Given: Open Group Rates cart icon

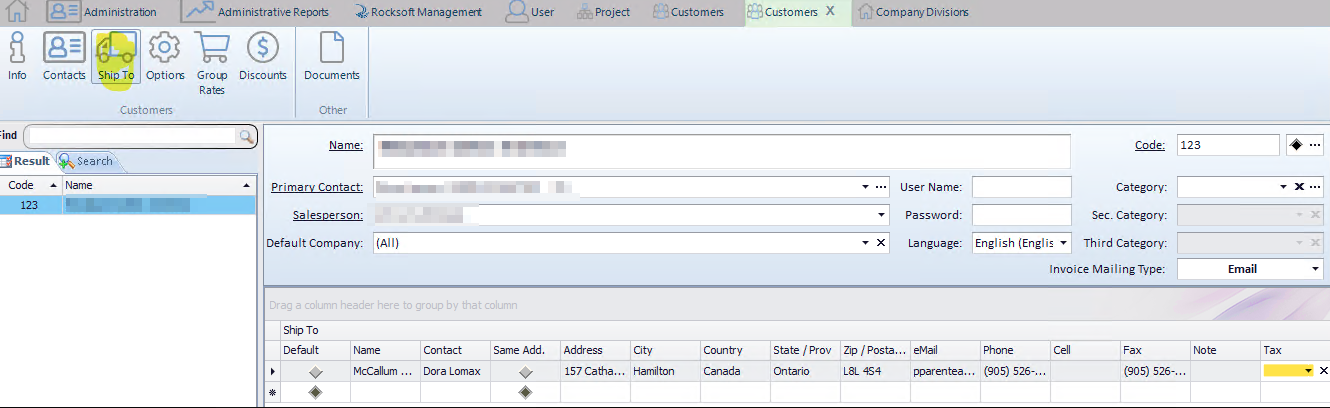Looking at the screenshot, I should click(212, 60).
